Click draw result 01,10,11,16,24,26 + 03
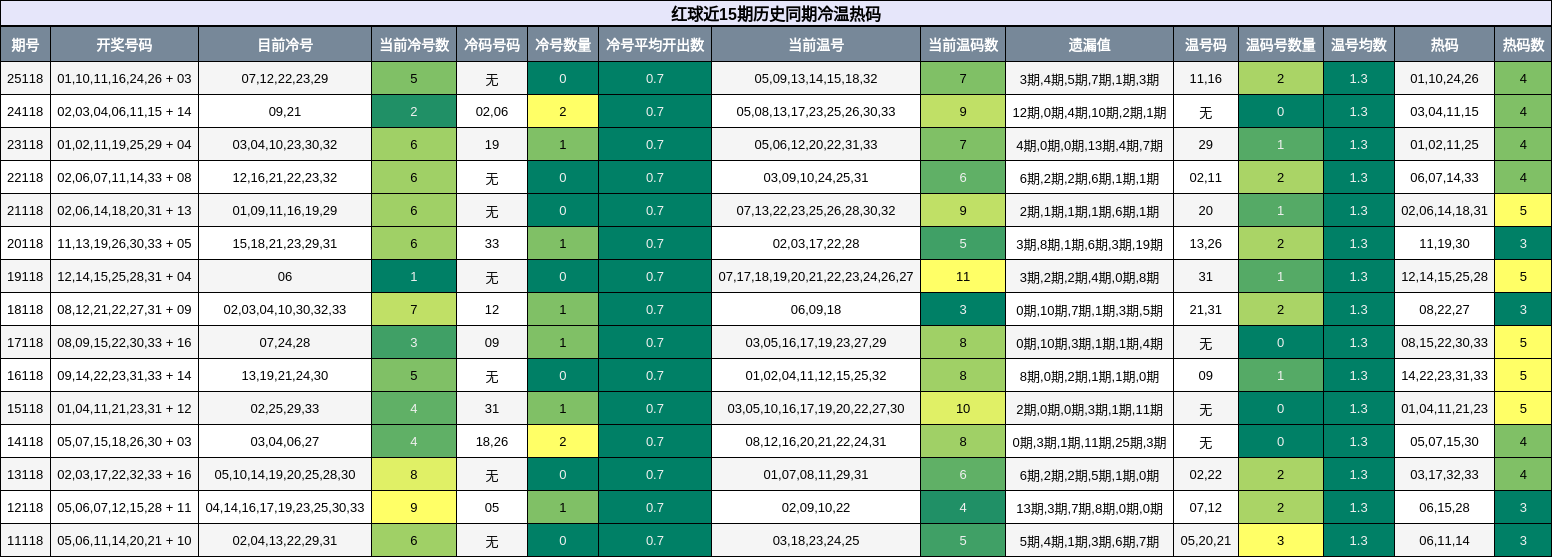The image size is (1552, 557). (x=124, y=78)
